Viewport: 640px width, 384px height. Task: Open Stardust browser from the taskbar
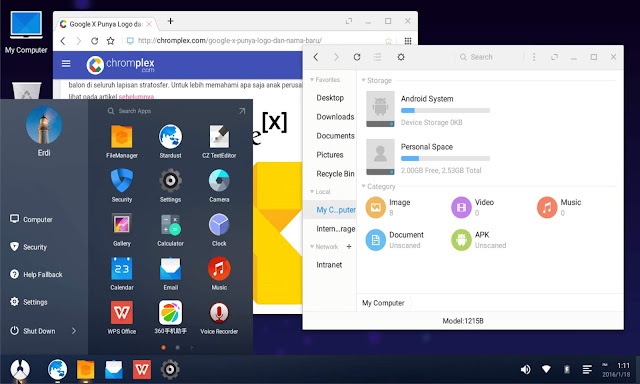pyautogui.click(x=57, y=370)
